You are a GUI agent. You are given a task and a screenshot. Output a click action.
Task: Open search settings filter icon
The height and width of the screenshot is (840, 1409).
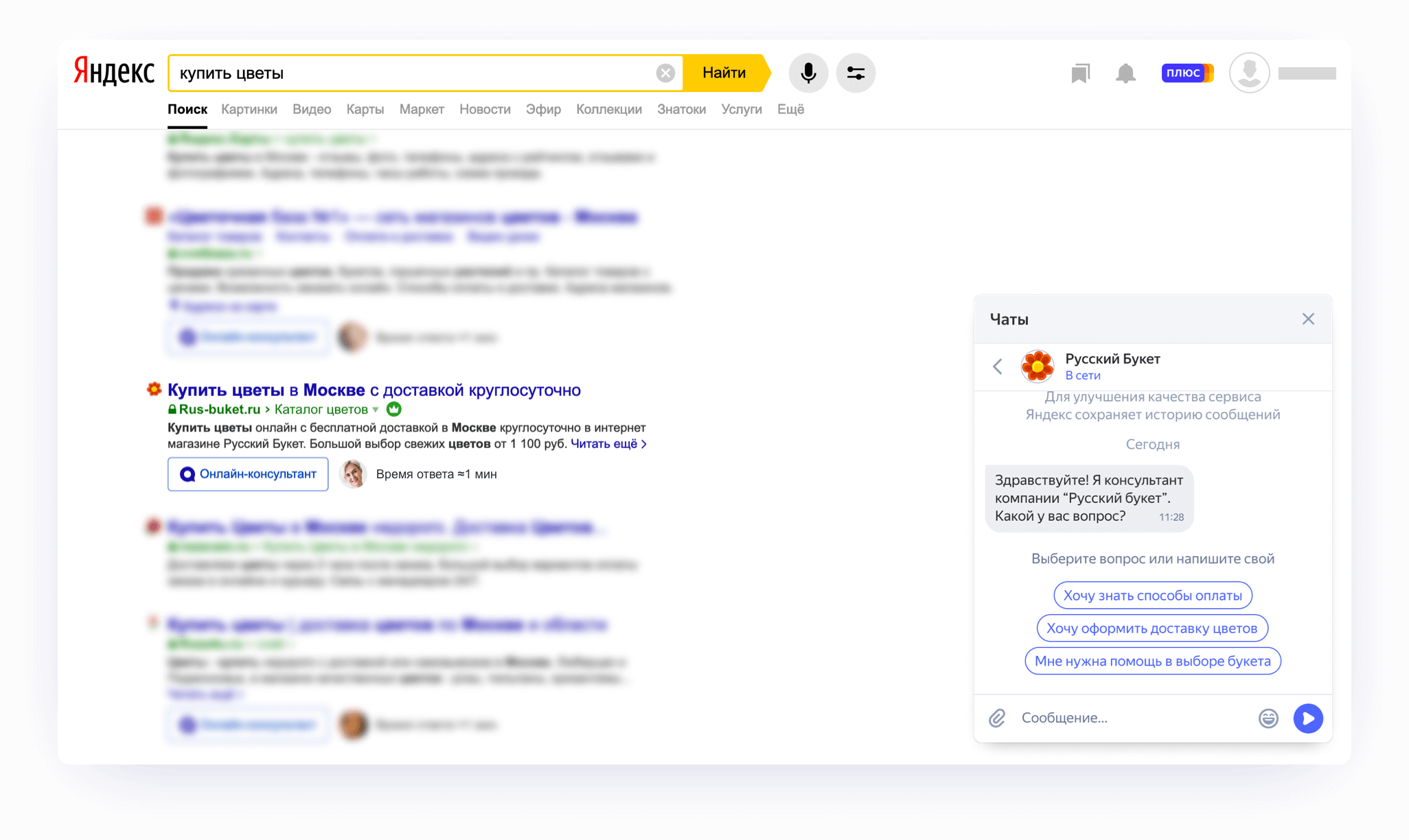856,73
